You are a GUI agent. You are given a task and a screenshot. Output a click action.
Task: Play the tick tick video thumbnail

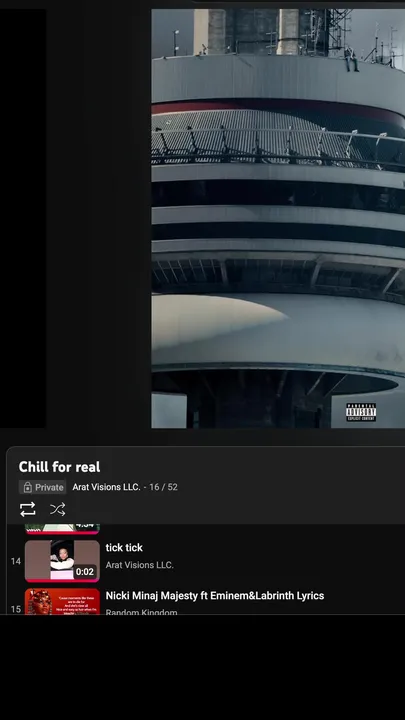(62, 561)
